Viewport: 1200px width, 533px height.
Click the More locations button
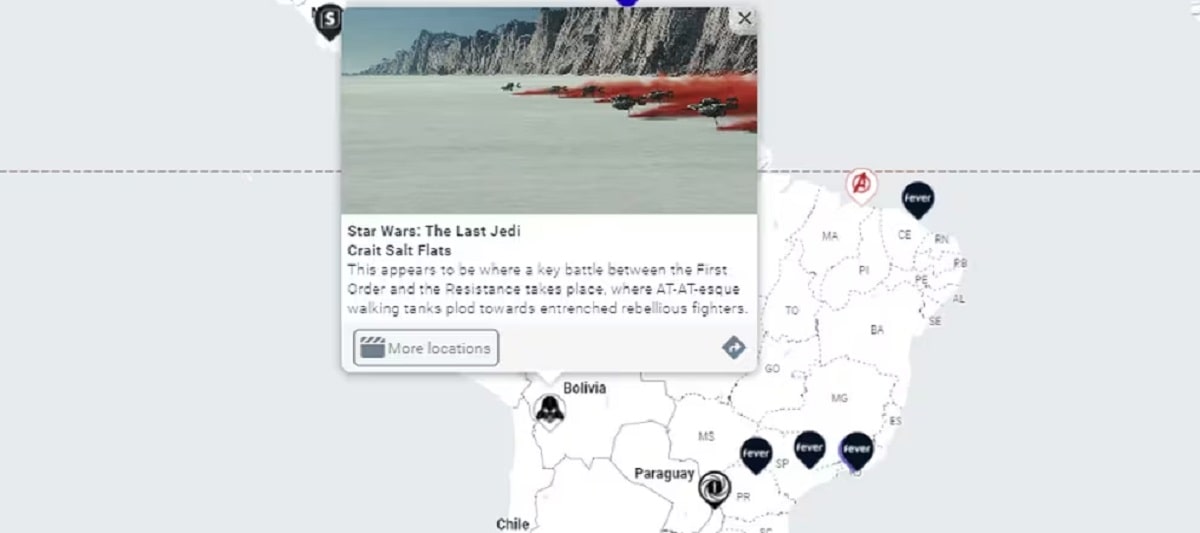426,348
